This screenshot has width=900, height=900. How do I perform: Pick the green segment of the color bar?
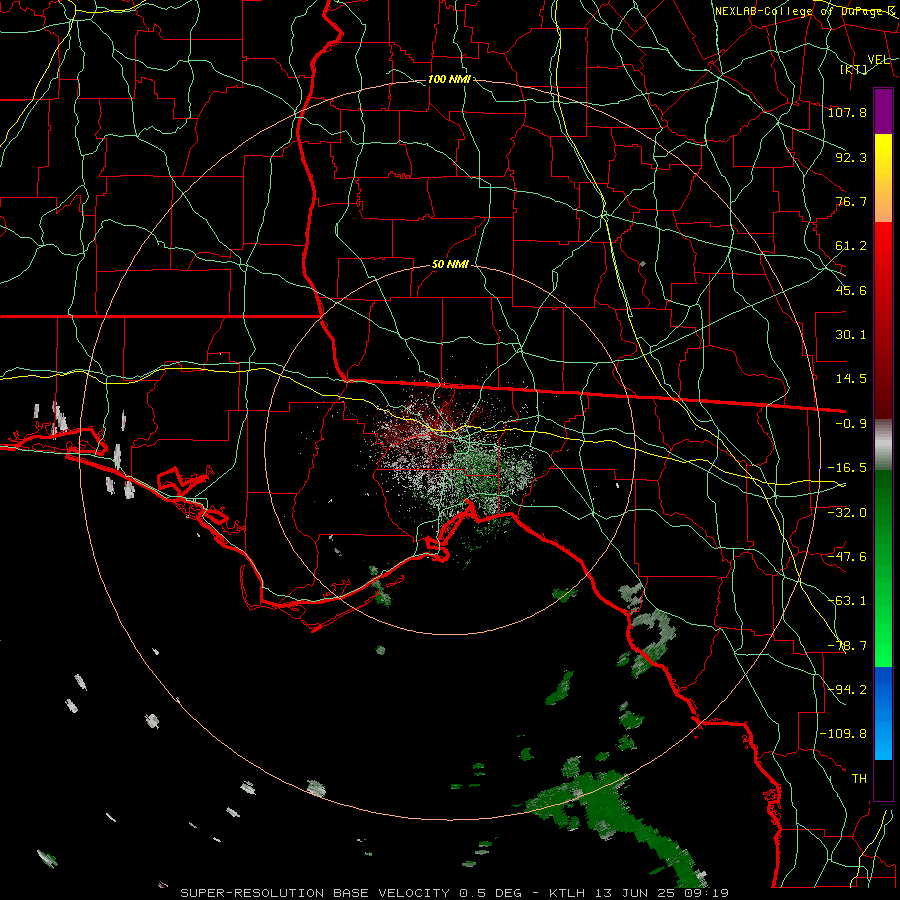(x=883, y=568)
